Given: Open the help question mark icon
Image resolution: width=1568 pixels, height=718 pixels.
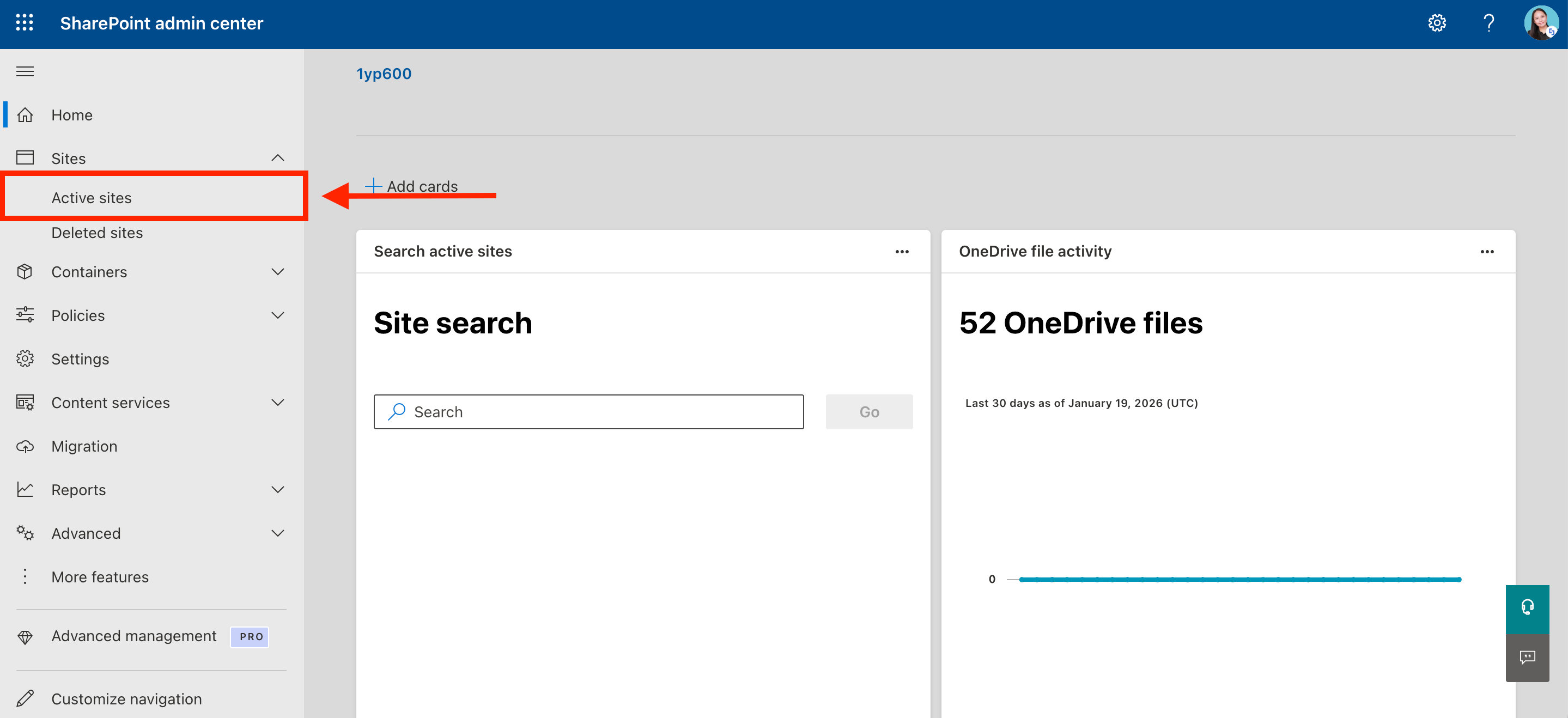Looking at the screenshot, I should [1488, 23].
